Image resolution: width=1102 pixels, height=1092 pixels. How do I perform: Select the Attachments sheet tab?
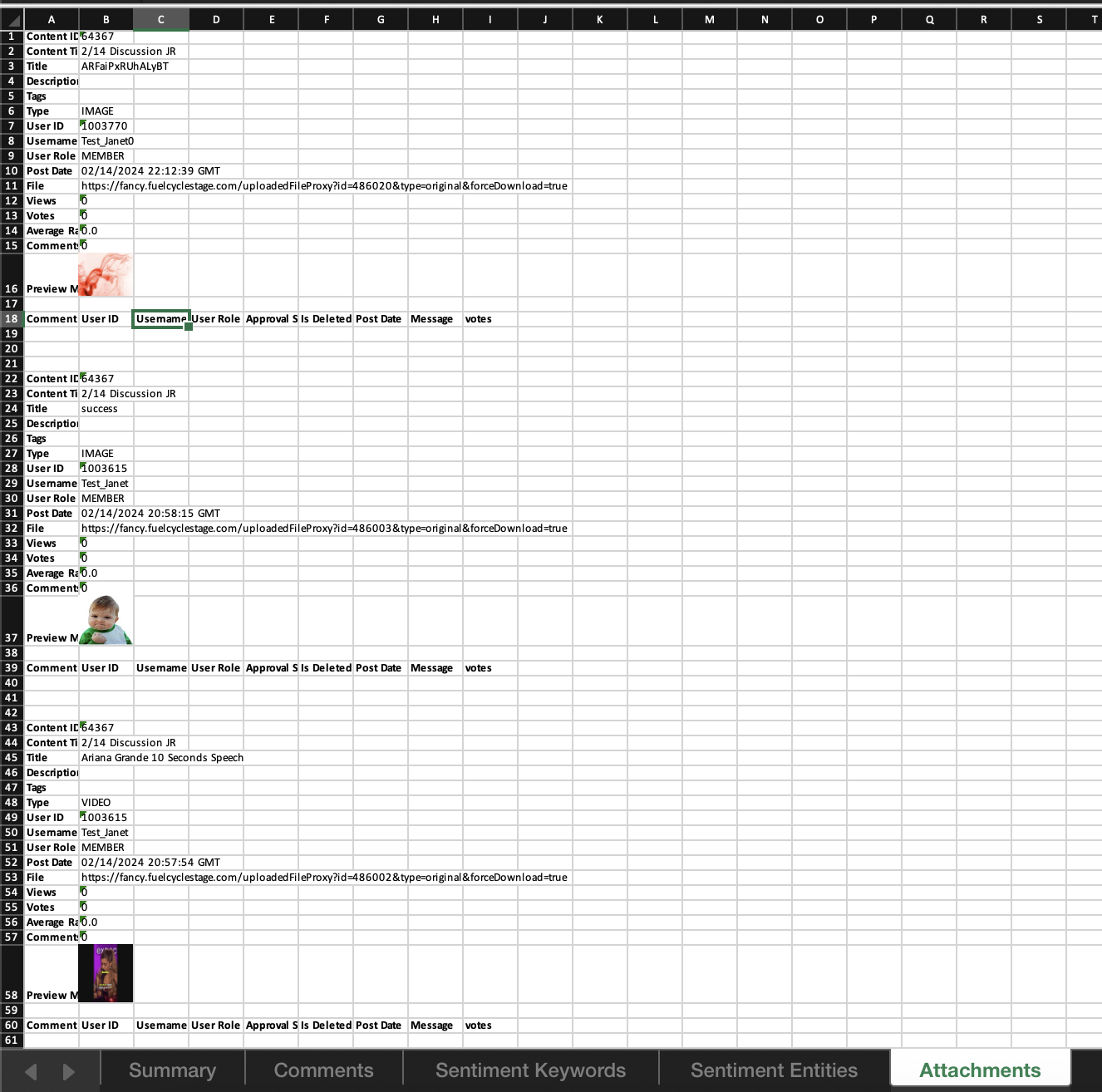(980, 1070)
